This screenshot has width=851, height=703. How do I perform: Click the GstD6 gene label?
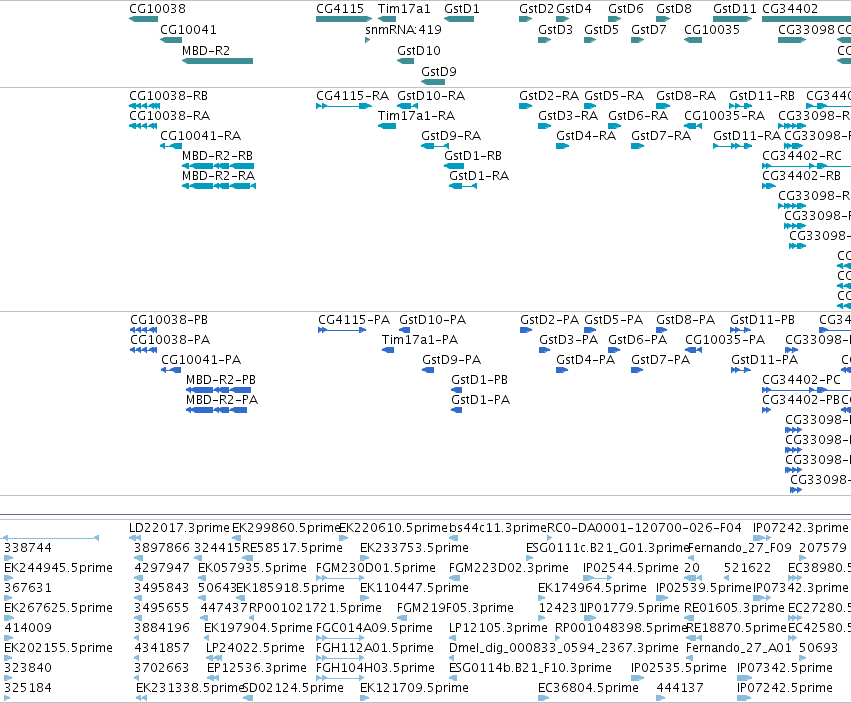point(625,9)
